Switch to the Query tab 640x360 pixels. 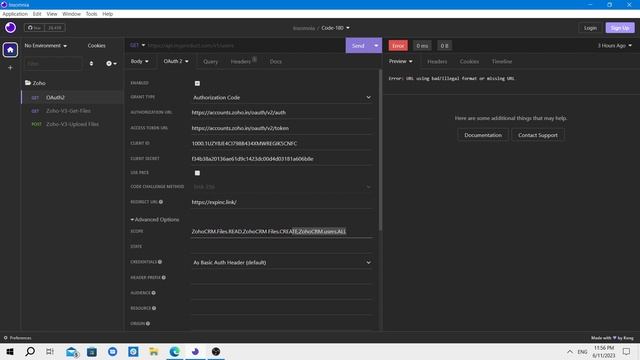click(211, 62)
